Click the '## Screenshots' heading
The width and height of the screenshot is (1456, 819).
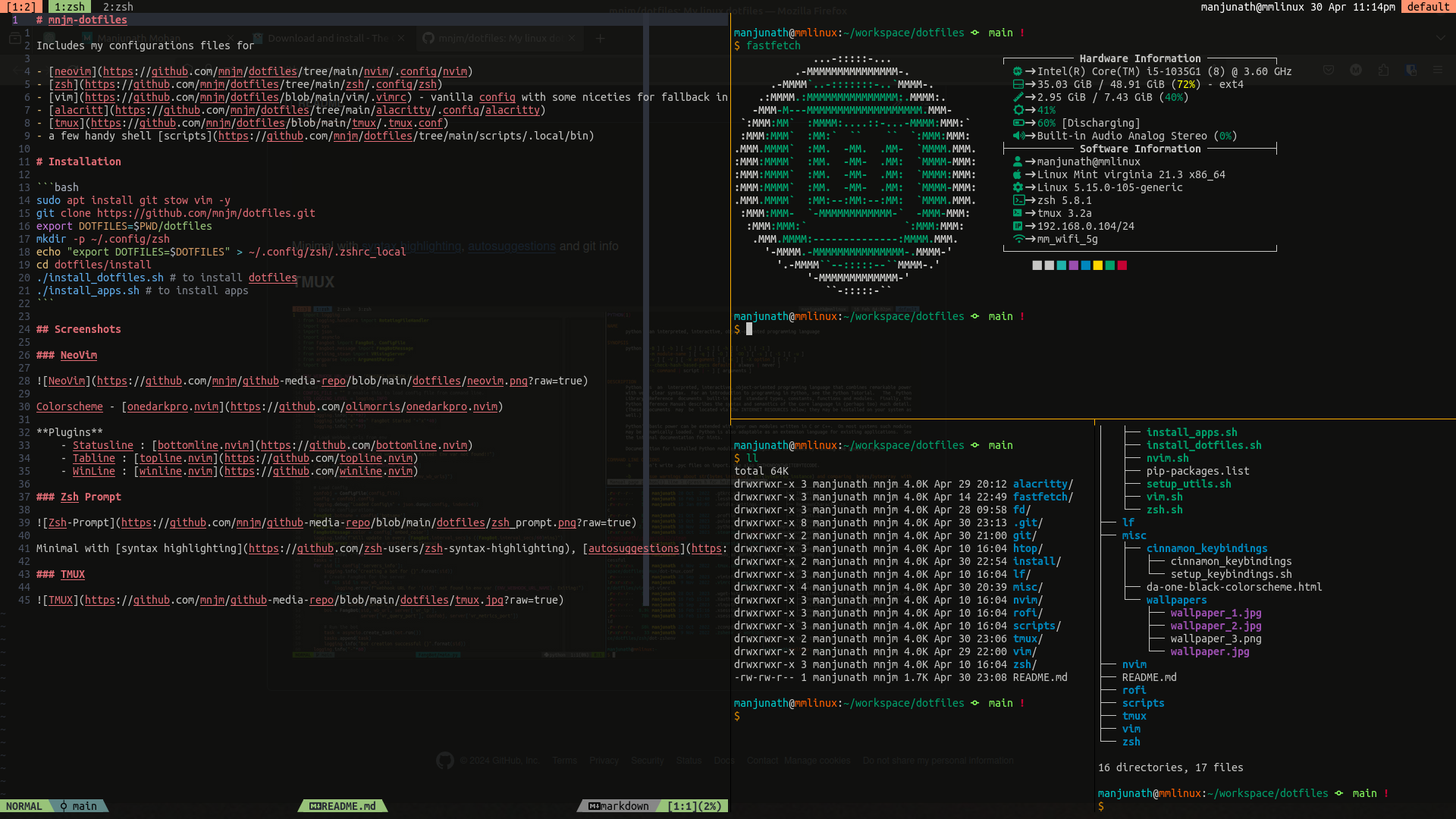79,329
